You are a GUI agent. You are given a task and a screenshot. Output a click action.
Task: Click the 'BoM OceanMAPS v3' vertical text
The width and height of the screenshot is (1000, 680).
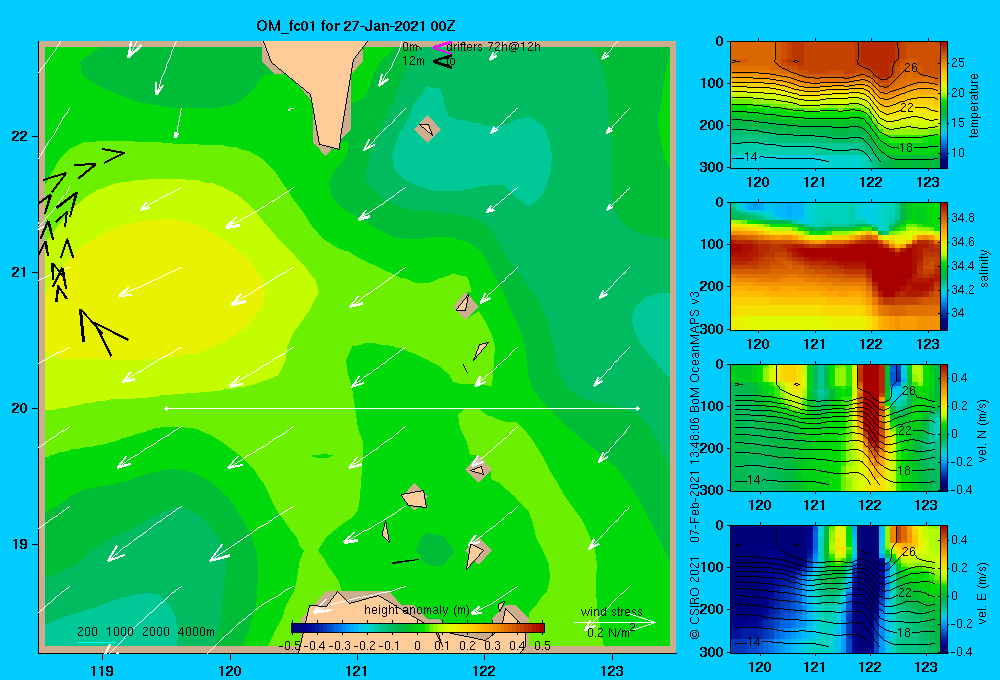point(695,349)
